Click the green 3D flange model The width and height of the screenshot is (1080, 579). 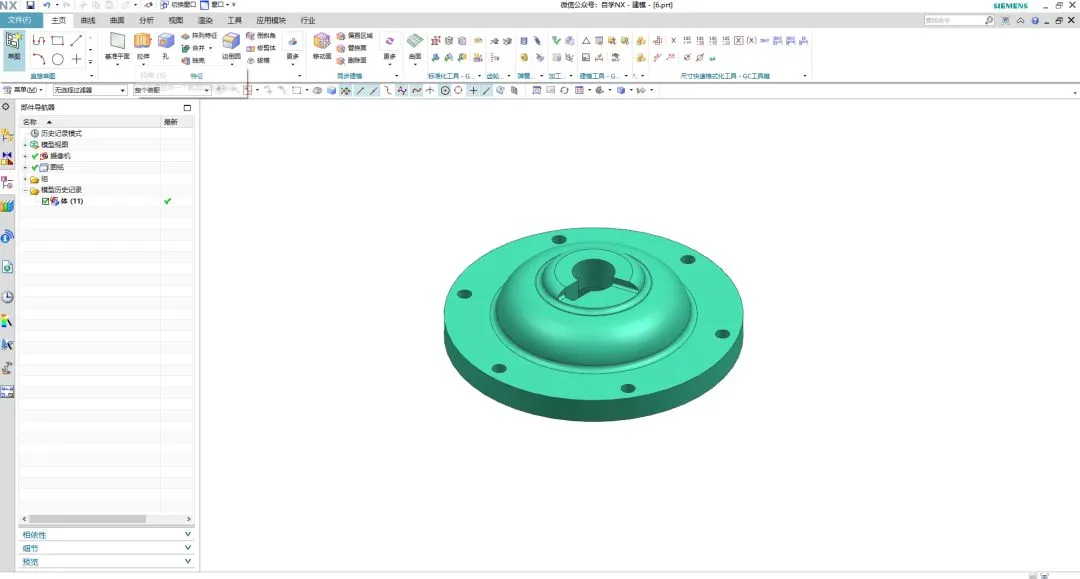[x=593, y=324]
